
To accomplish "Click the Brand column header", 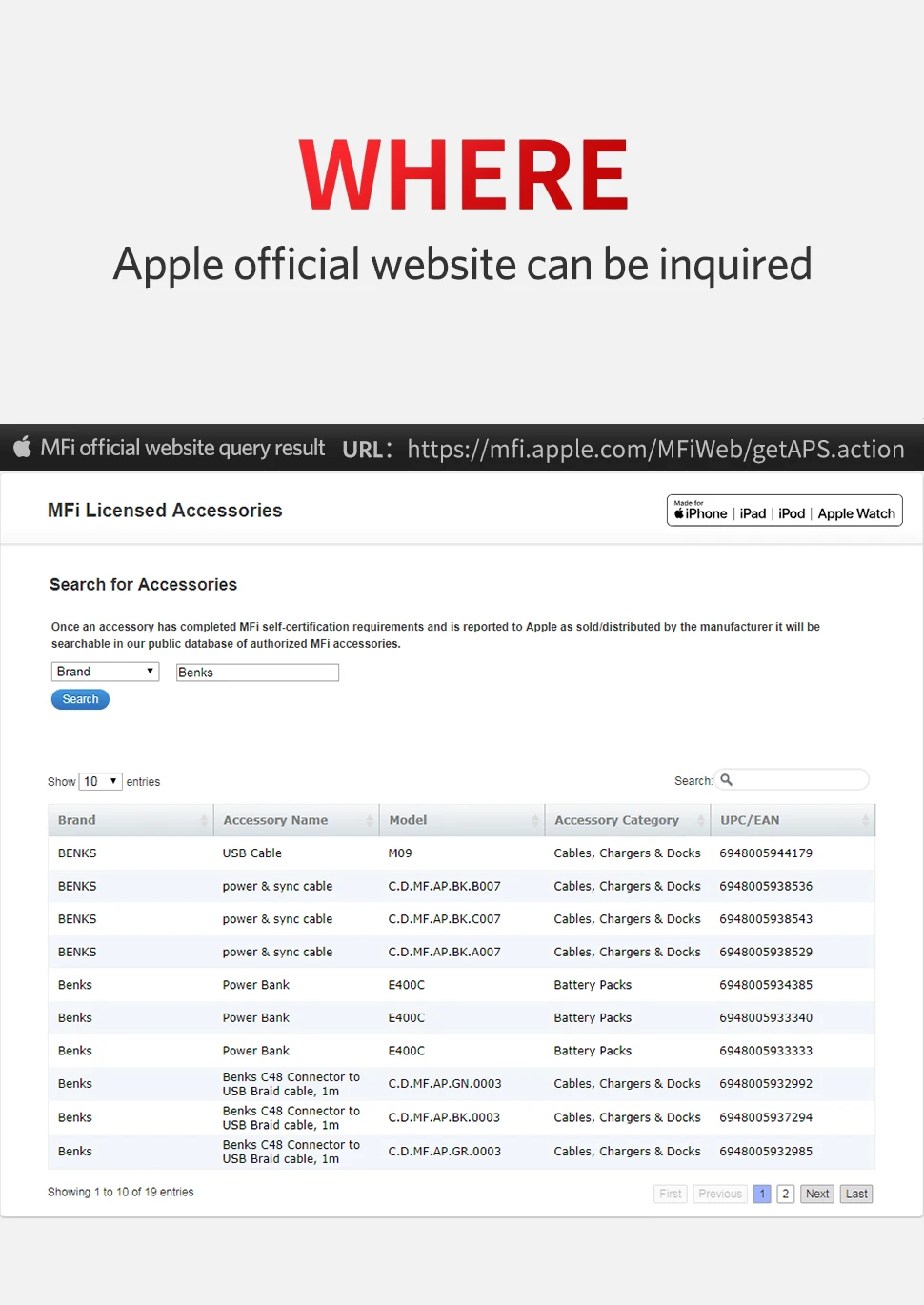I will (x=131, y=820).
